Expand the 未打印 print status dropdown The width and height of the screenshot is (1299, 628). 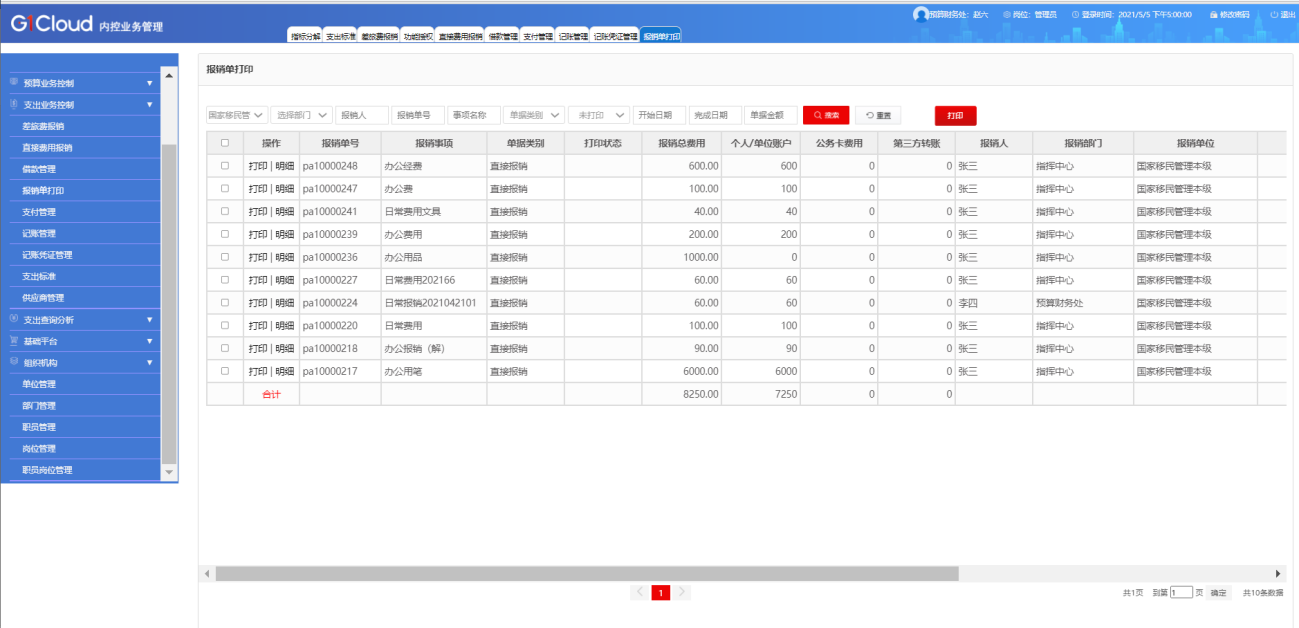[x=599, y=115]
